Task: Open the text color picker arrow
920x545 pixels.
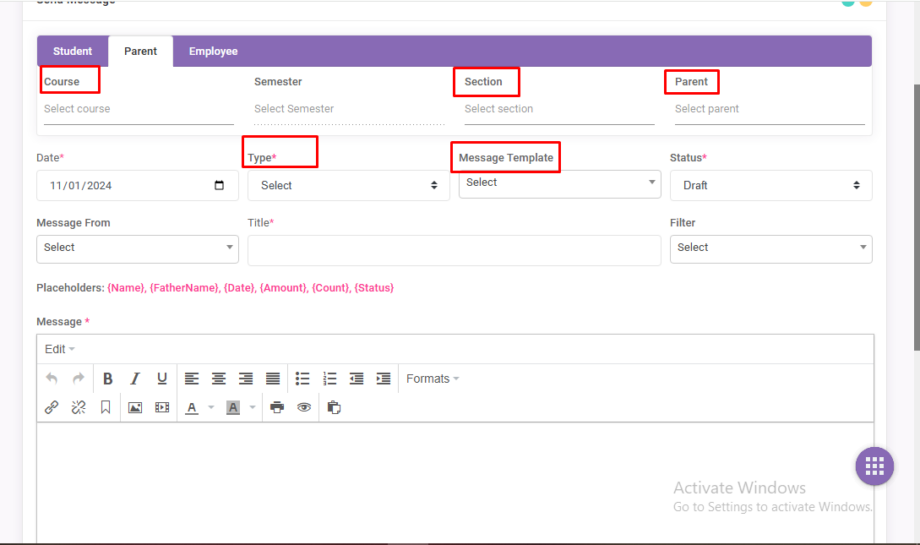Action: (211, 408)
